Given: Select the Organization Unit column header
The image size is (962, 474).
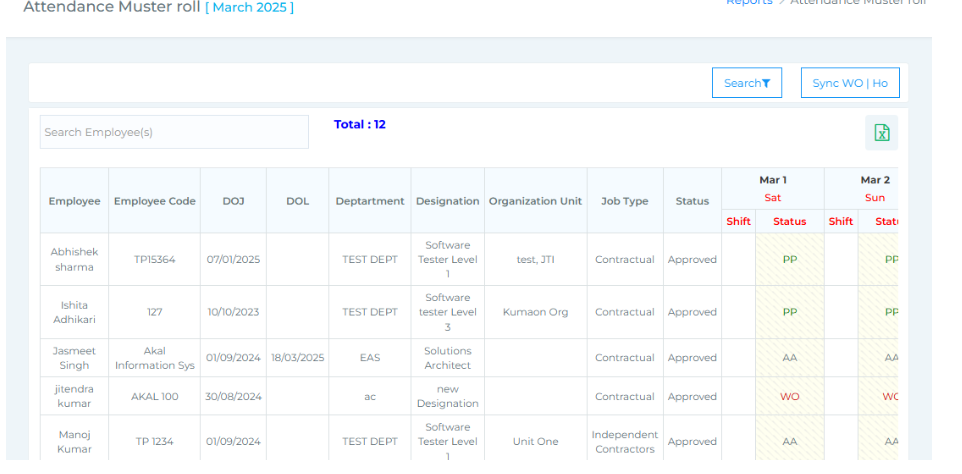Looking at the screenshot, I should (535, 201).
